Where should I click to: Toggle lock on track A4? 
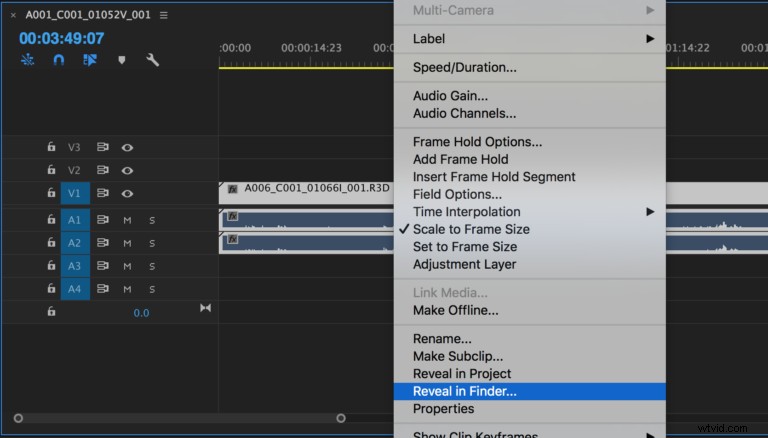click(x=51, y=288)
